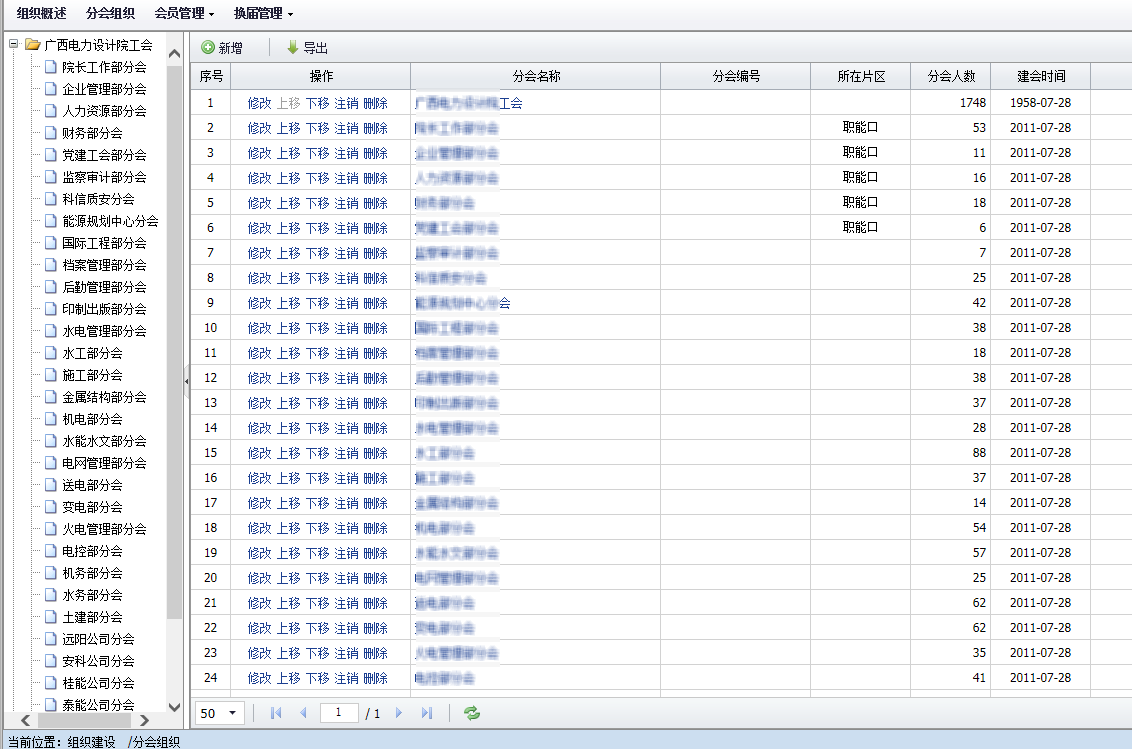The height and width of the screenshot is (749, 1132).
Task: Go to last page with pager icon
Action: (x=427, y=713)
